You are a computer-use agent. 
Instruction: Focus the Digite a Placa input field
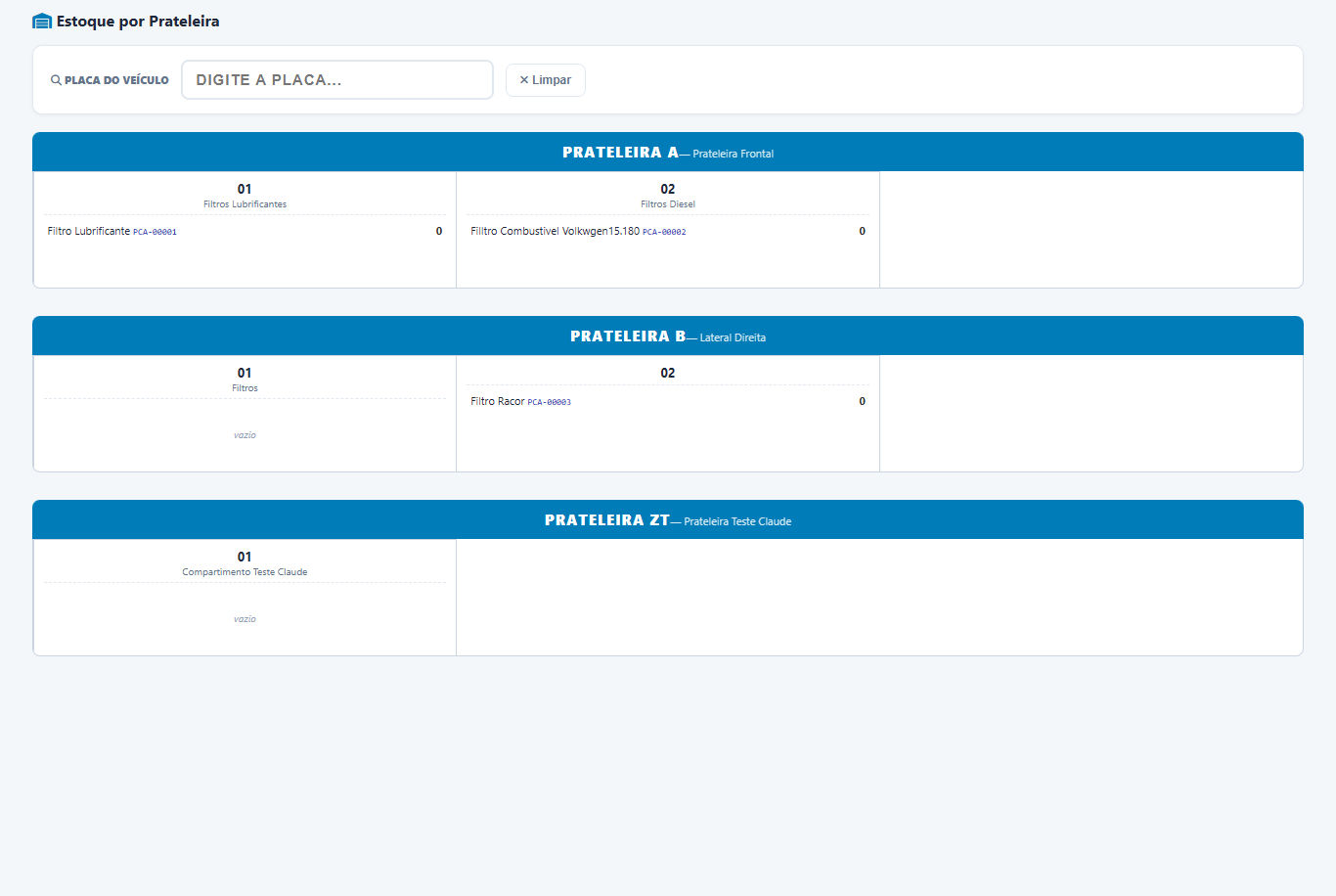(337, 80)
